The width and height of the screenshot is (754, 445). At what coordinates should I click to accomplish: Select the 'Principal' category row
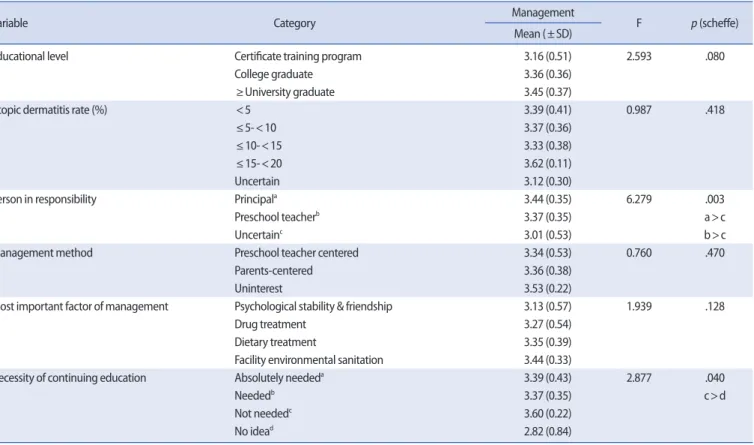255,199
